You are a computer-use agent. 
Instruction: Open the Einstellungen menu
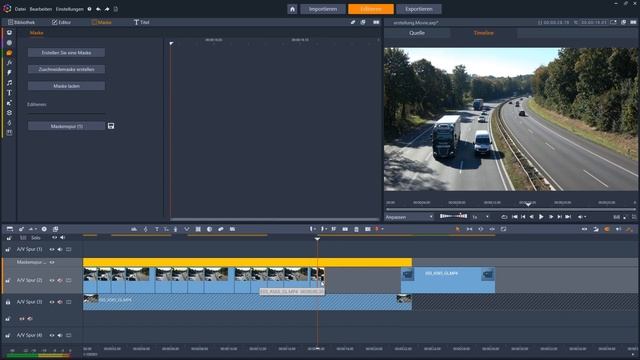(69, 9)
